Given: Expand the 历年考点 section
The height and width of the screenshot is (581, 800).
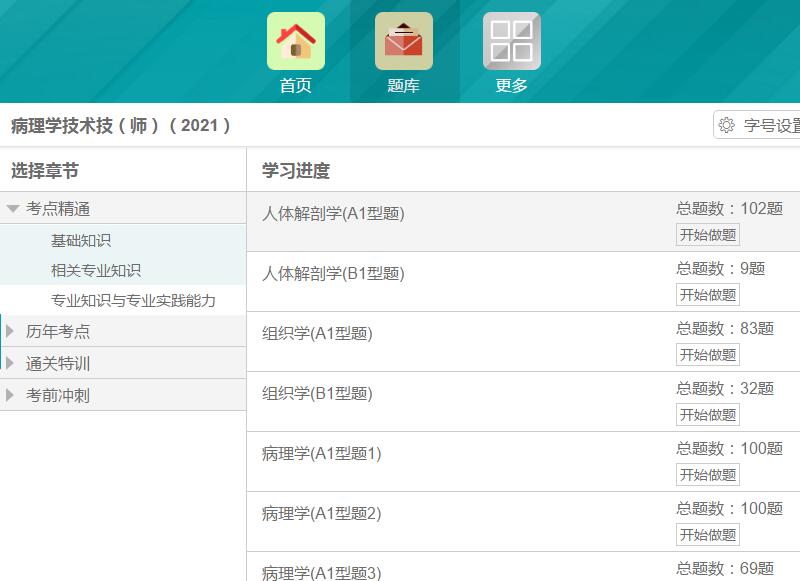Looking at the screenshot, I should (10, 331).
